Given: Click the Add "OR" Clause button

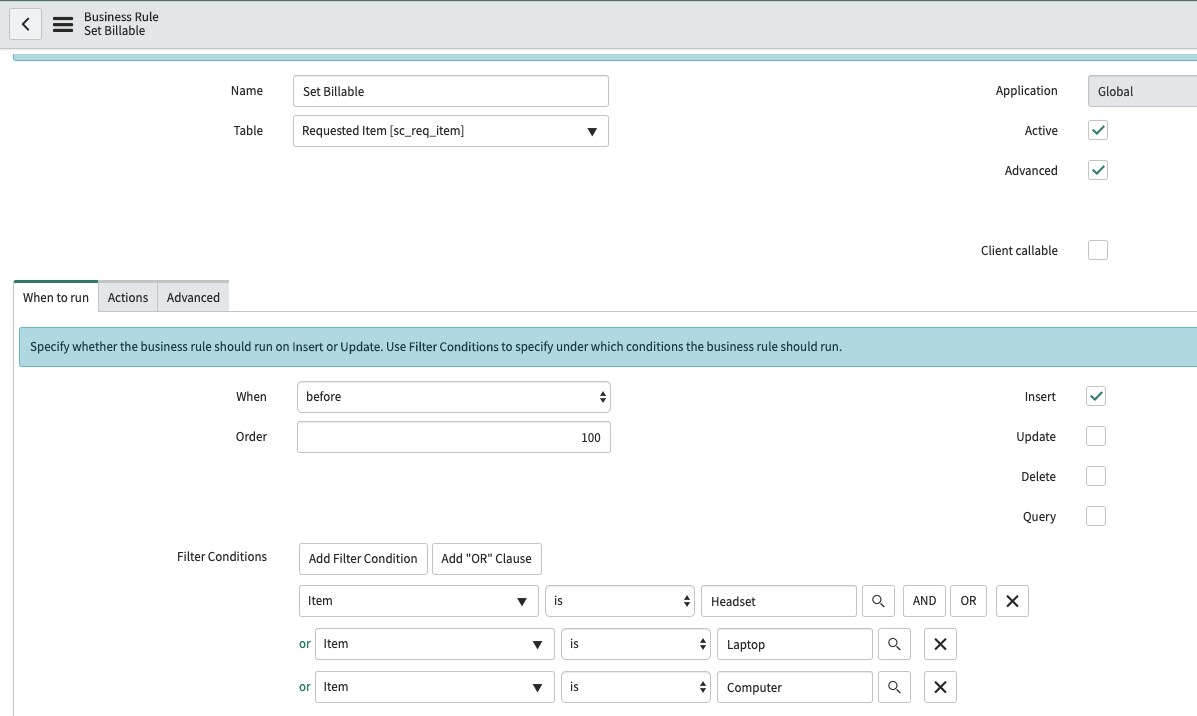Looking at the screenshot, I should (486, 558).
